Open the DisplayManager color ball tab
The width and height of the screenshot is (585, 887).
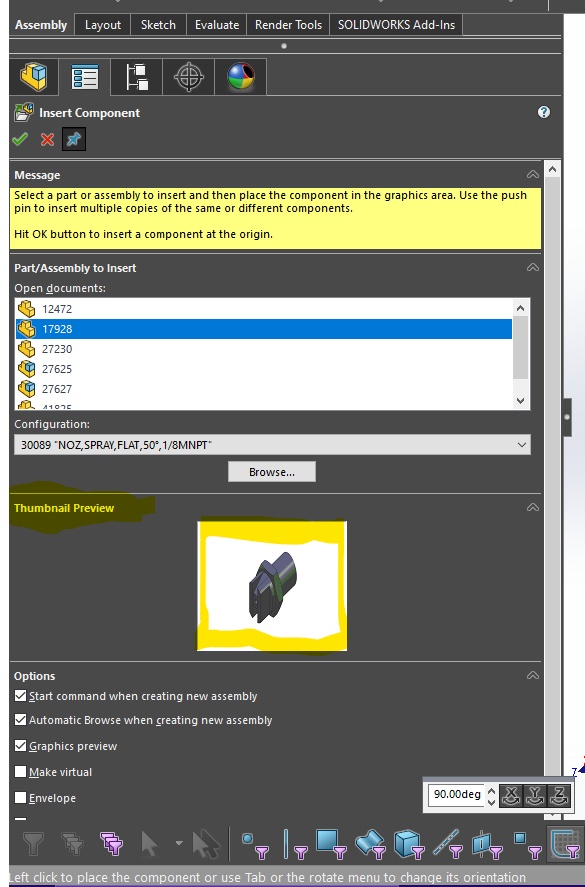(x=240, y=77)
